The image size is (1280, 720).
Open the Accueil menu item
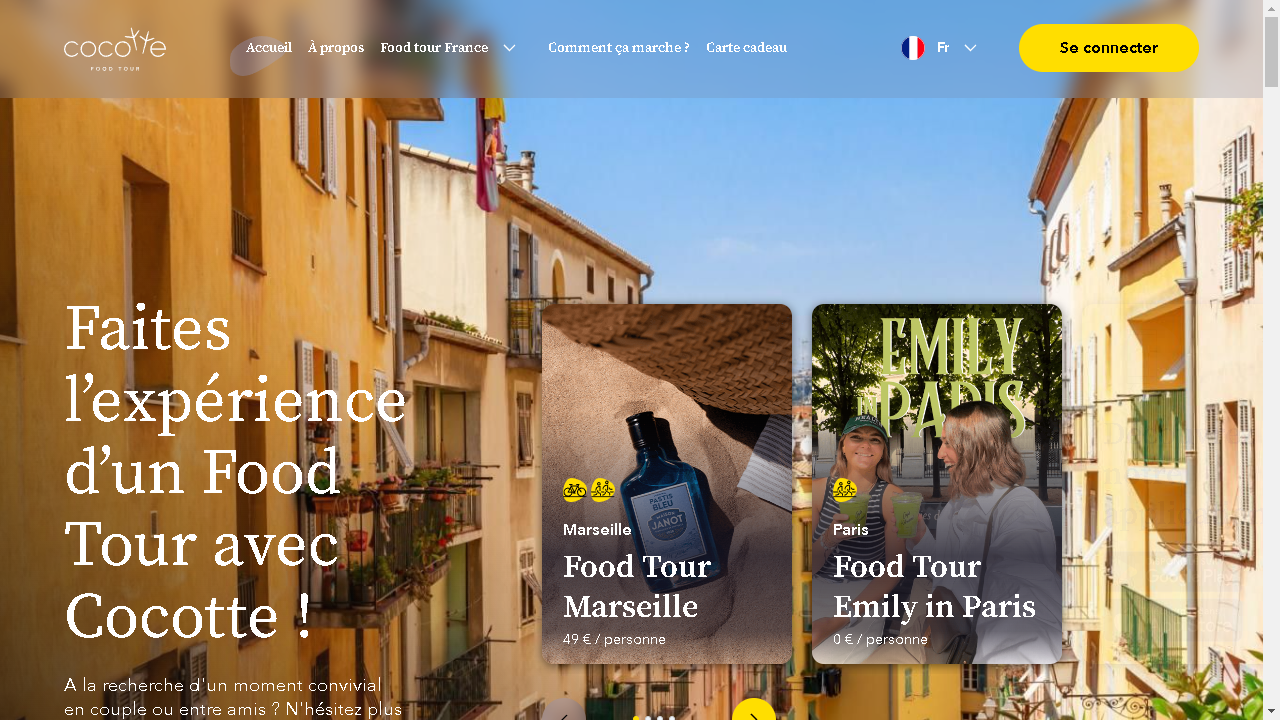click(x=269, y=48)
